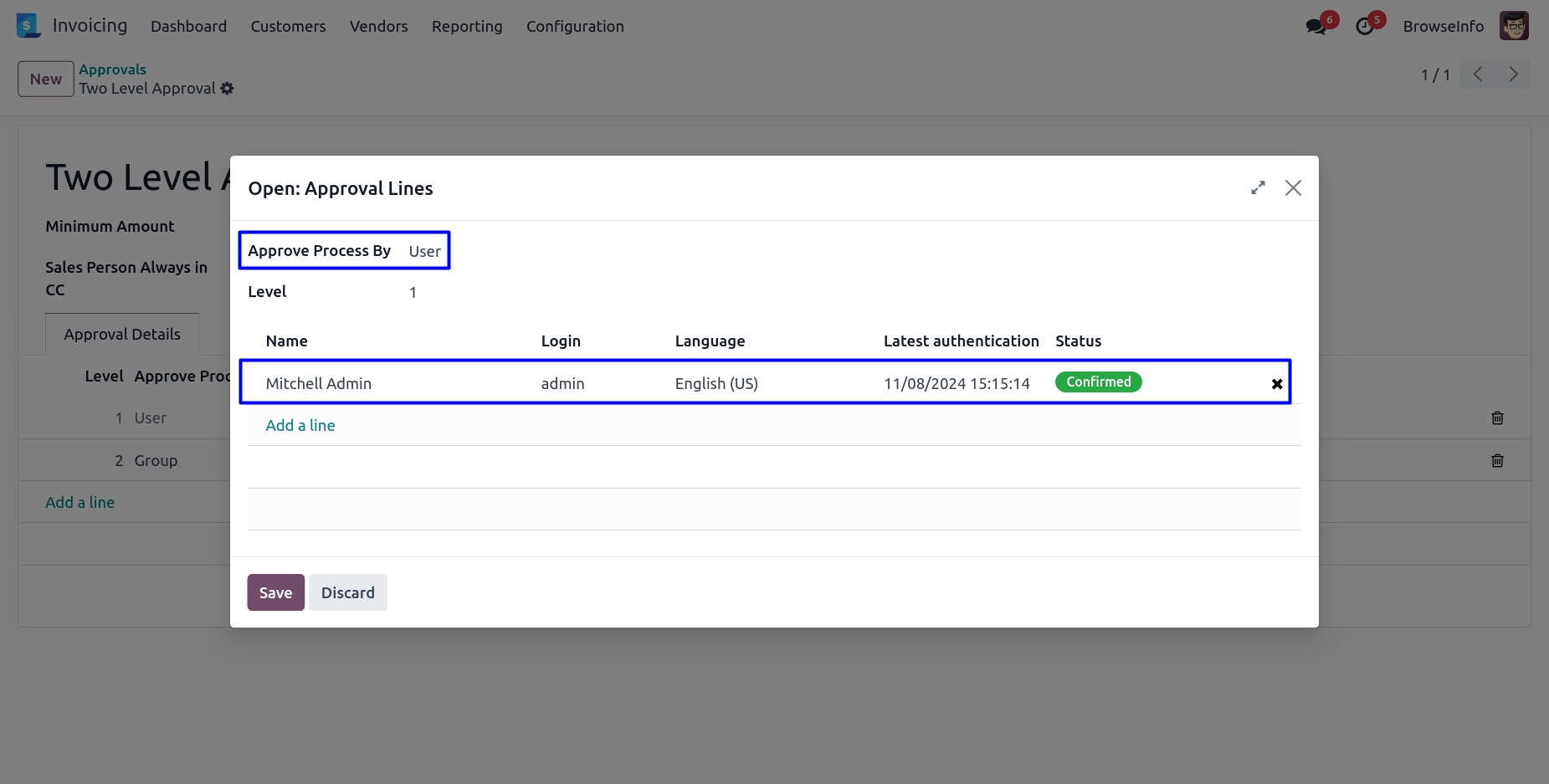Click the user avatar picture

point(1514,26)
